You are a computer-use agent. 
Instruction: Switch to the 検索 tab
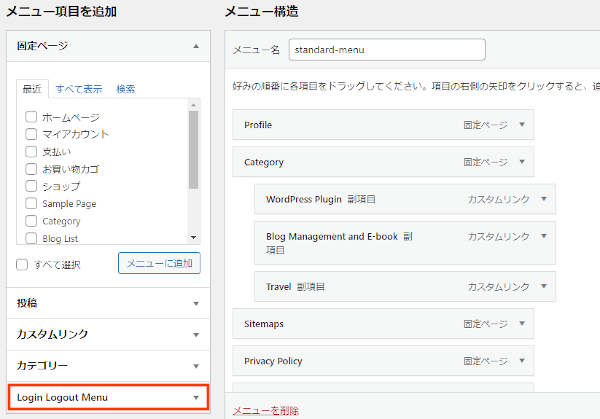click(x=126, y=89)
